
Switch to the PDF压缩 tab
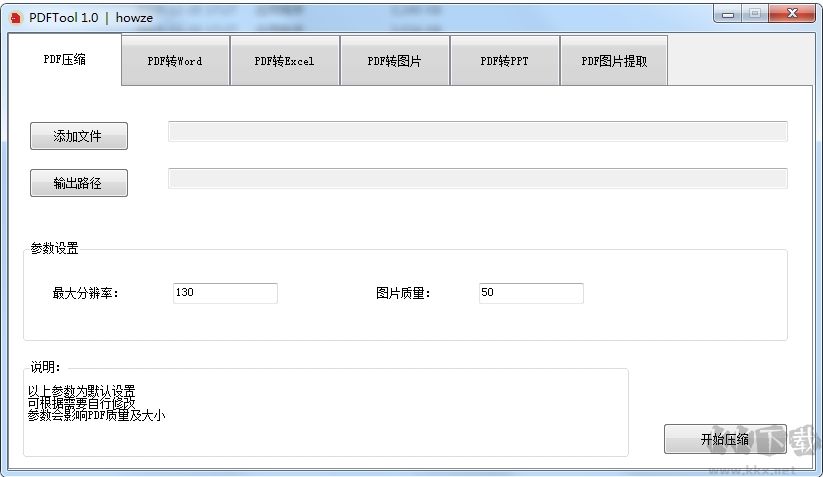pos(65,59)
